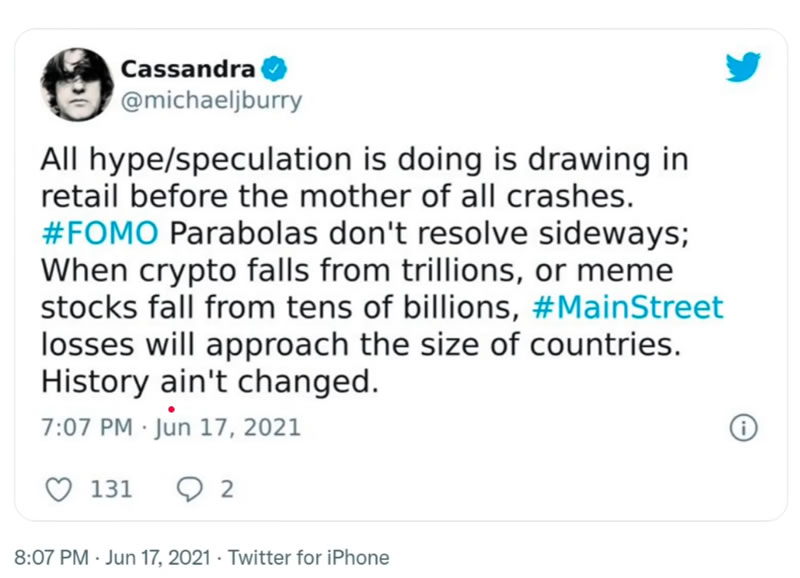
Task: Open the #MainStreet hashtag
Action: [627, 306]
